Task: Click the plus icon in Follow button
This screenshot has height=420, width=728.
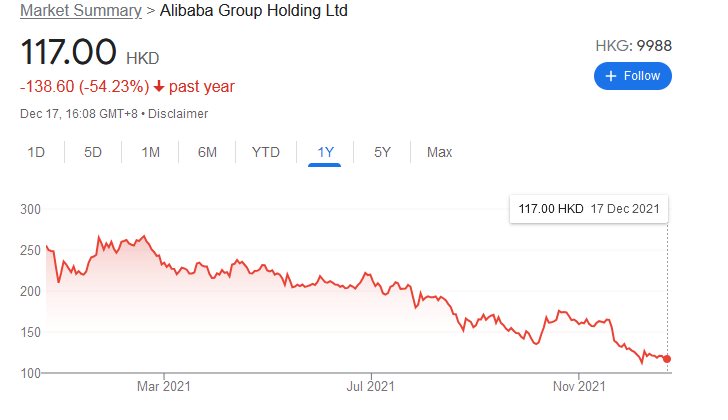Action: [611, 75]
